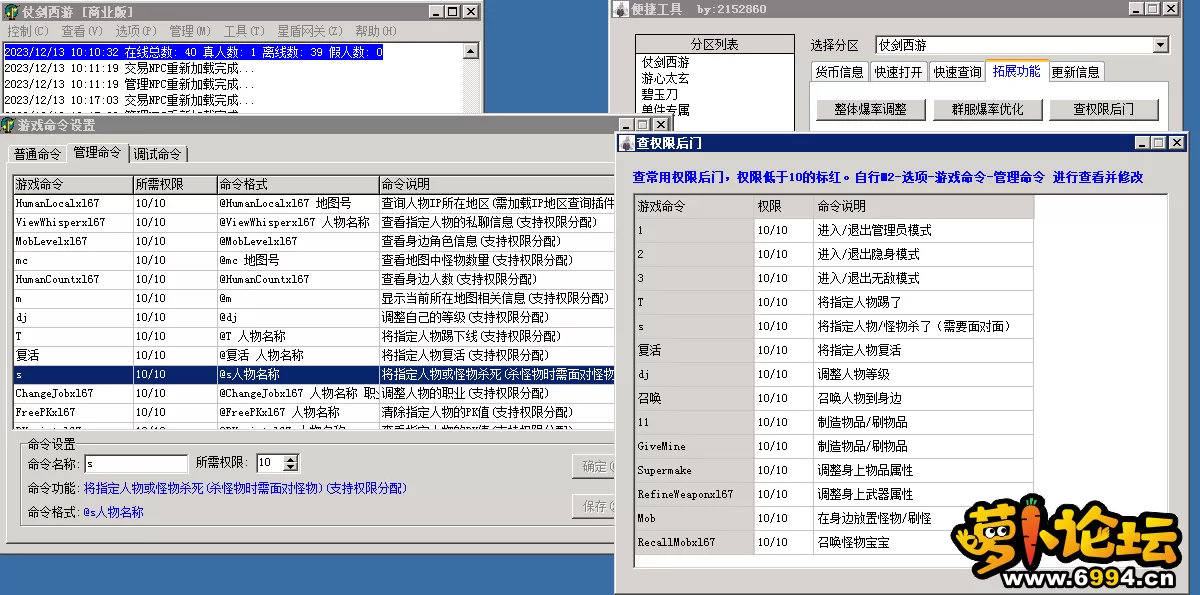Select '进入/退出隐身模式' row
Screen dimensions: 1200x595
tap(834, 254)
